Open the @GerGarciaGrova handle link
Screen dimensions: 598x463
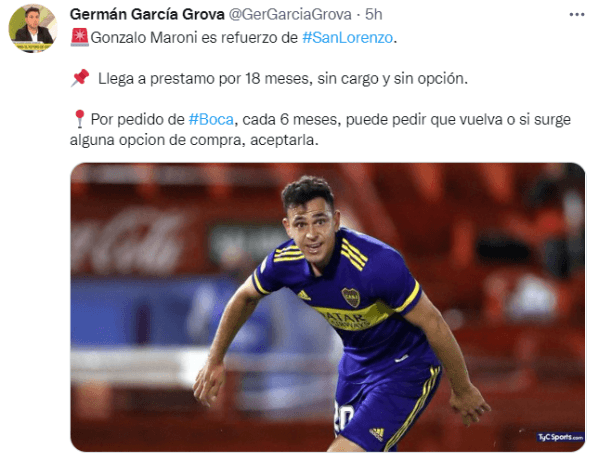290,14
